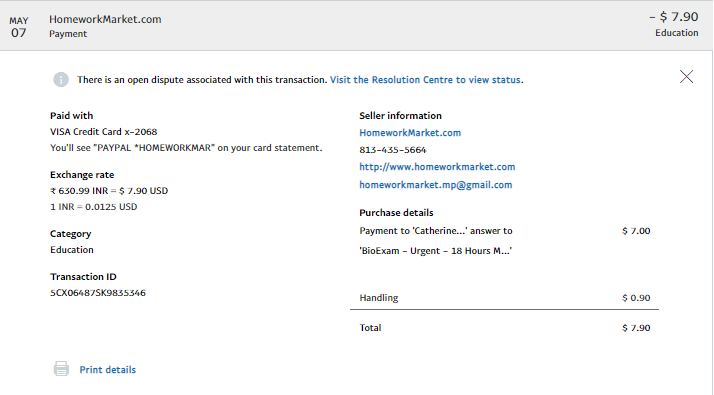Click the Handling fee amount $ 0.90
The image size is (714, 395).
(x=636, y=298)
